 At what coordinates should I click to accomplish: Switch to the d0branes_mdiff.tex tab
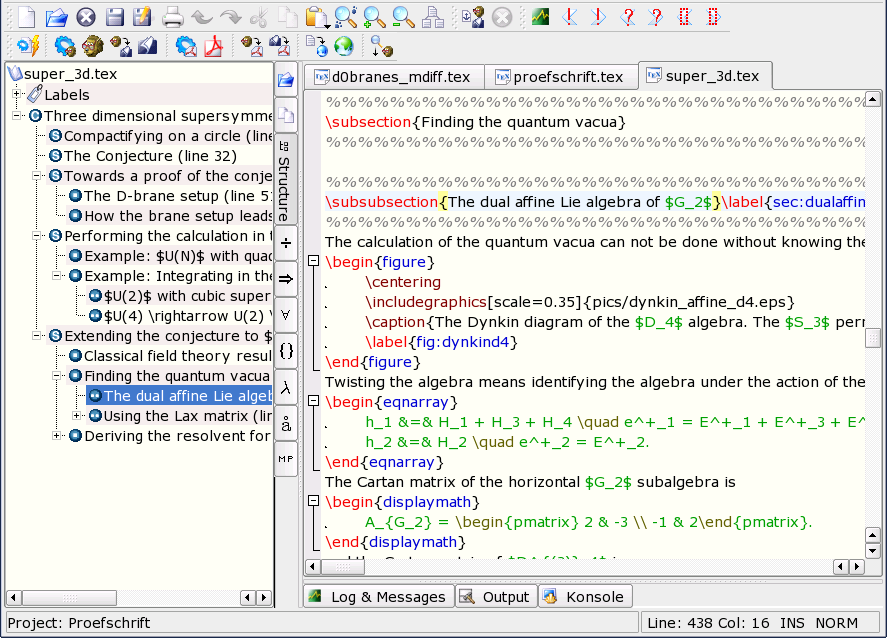pyautogui.click(x=394, y=77)
